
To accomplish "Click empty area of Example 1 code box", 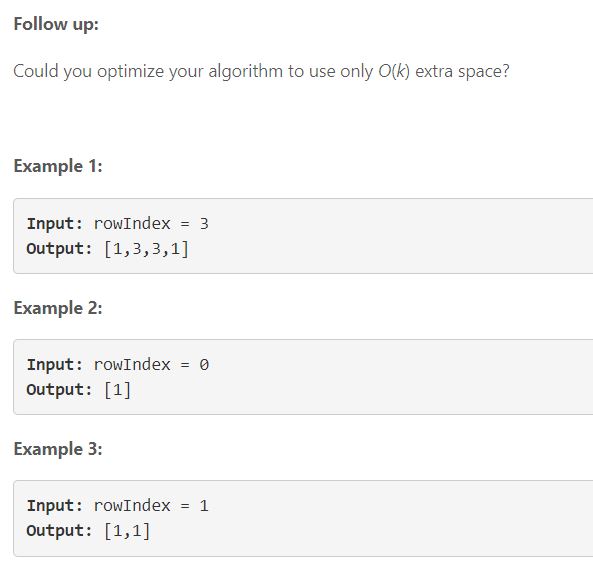I will click(x=397, y=236).
